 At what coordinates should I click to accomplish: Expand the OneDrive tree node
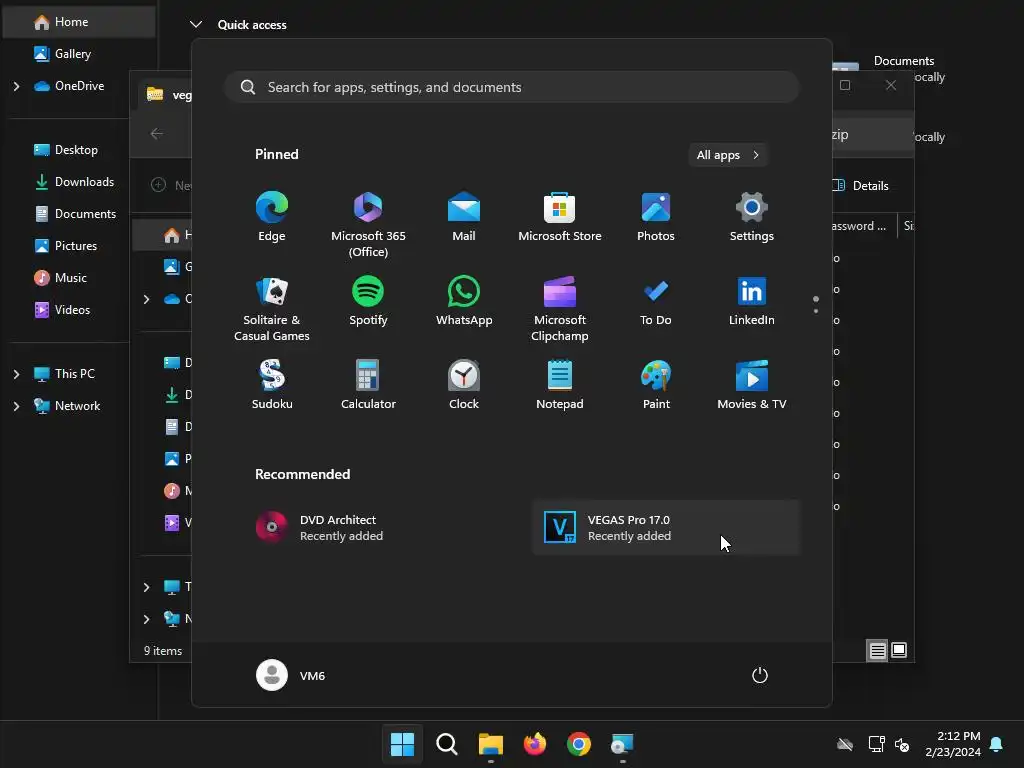click(x=16, y=86)
